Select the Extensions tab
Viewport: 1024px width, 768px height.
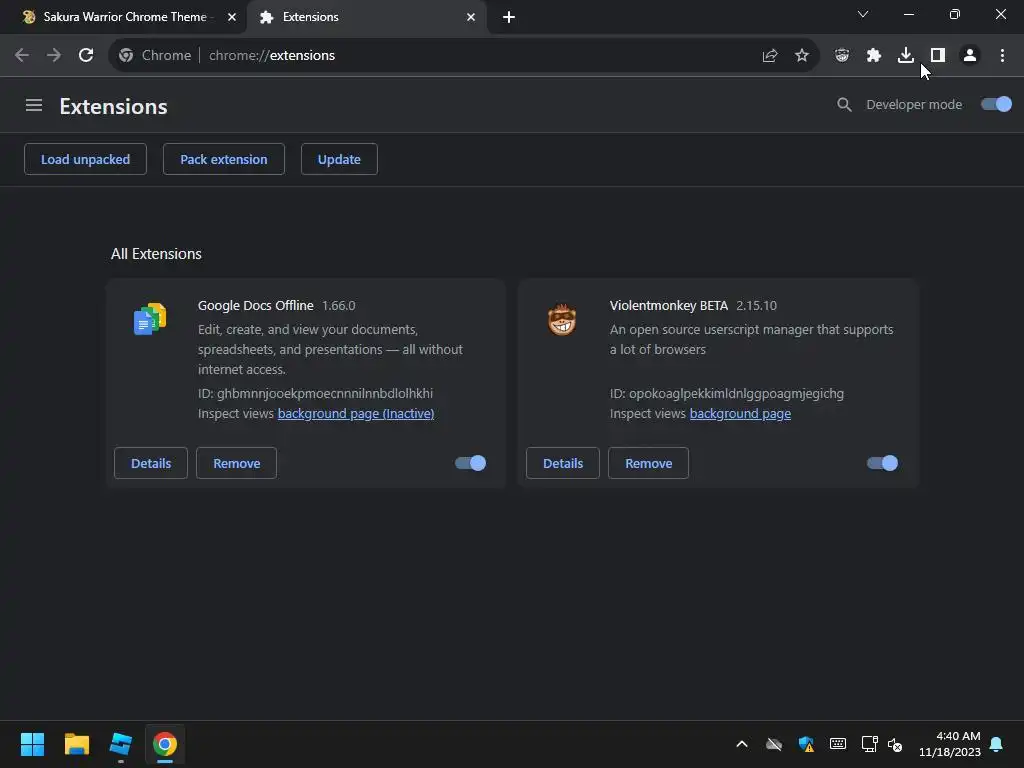pyautogui.click(x=366, y=17)
